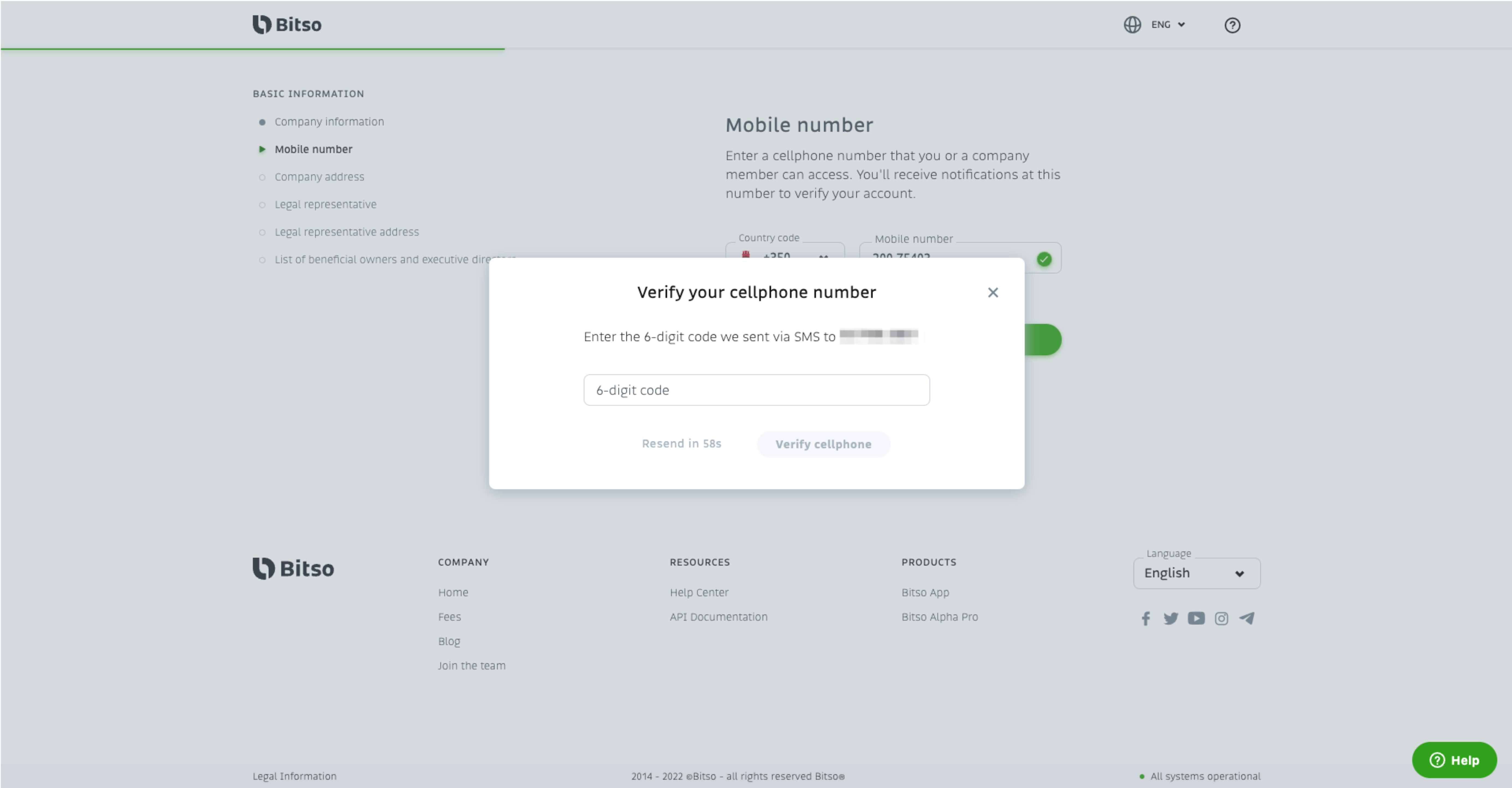
Task: Click the Resend in 58s link
Action: click(x=681, y=444)
